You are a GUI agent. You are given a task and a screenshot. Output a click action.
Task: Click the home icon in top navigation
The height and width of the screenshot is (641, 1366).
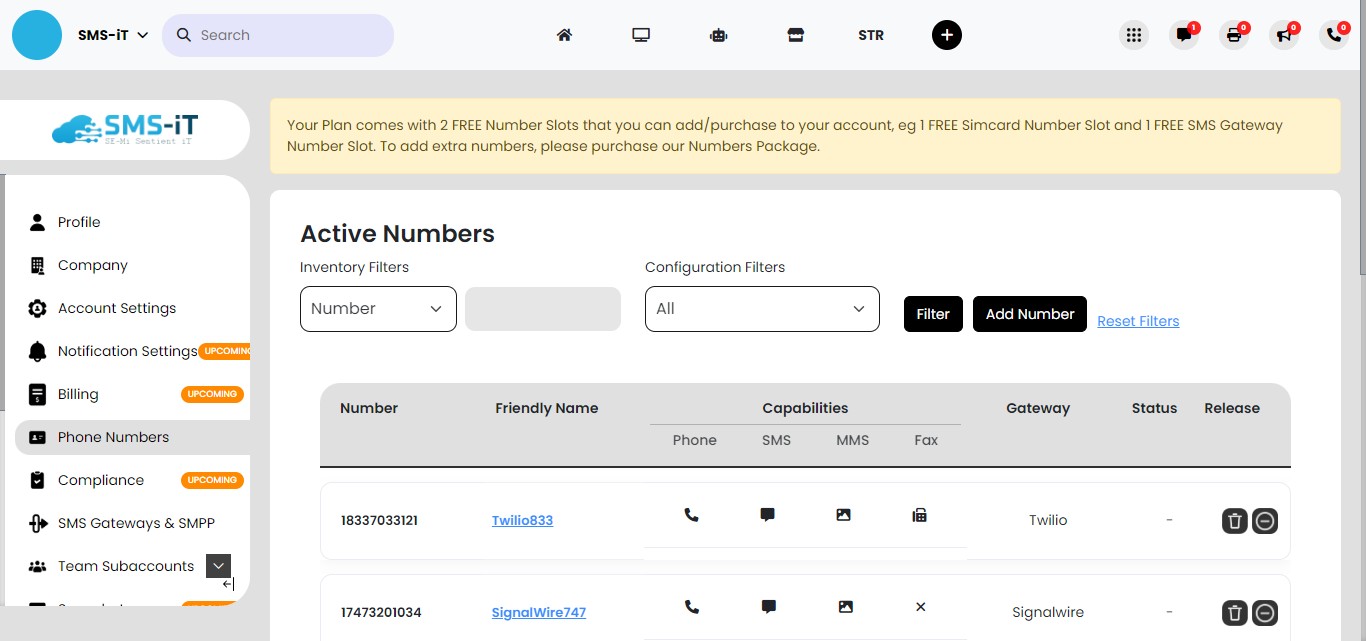564,35
